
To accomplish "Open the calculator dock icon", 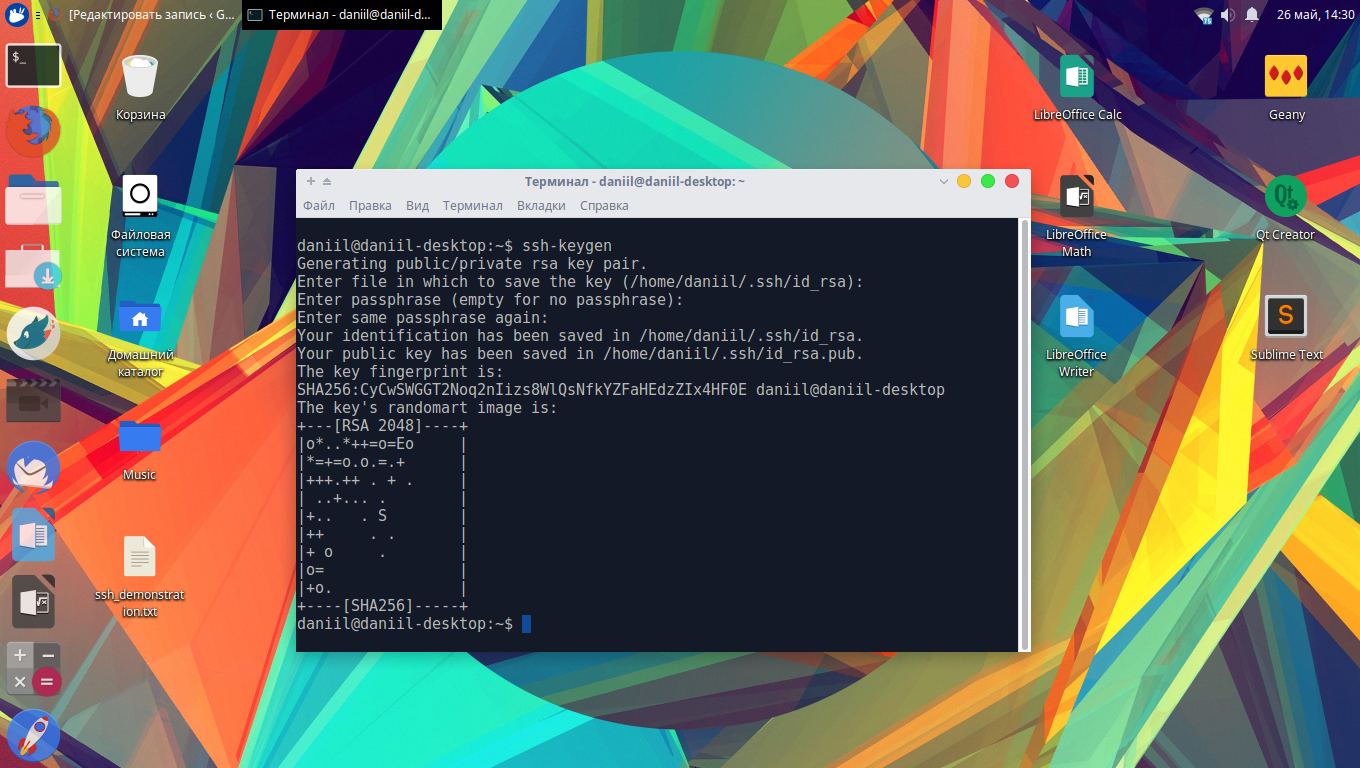I will coord(33,669).
